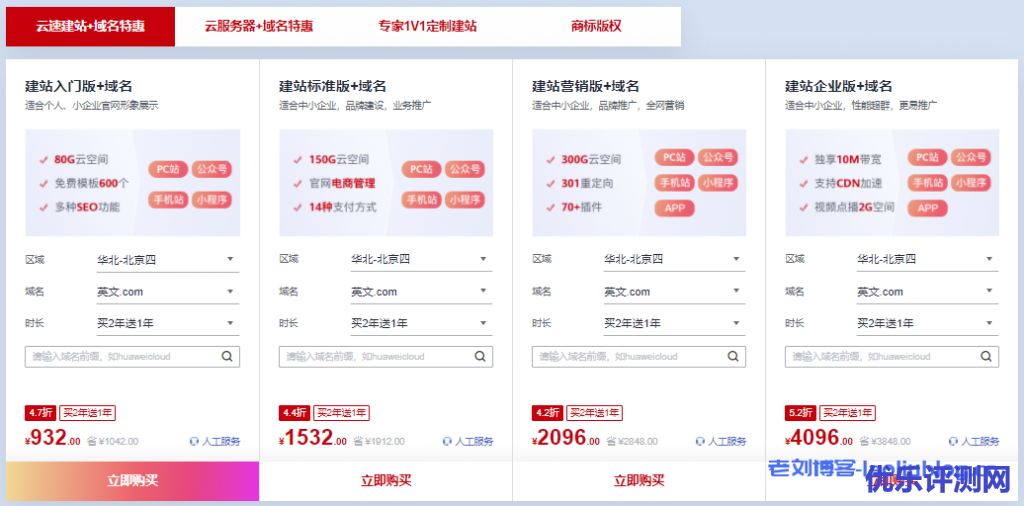Focus domain prefix input in 建站标准版 card
1024x506 pixels.
tap(375, 356)
